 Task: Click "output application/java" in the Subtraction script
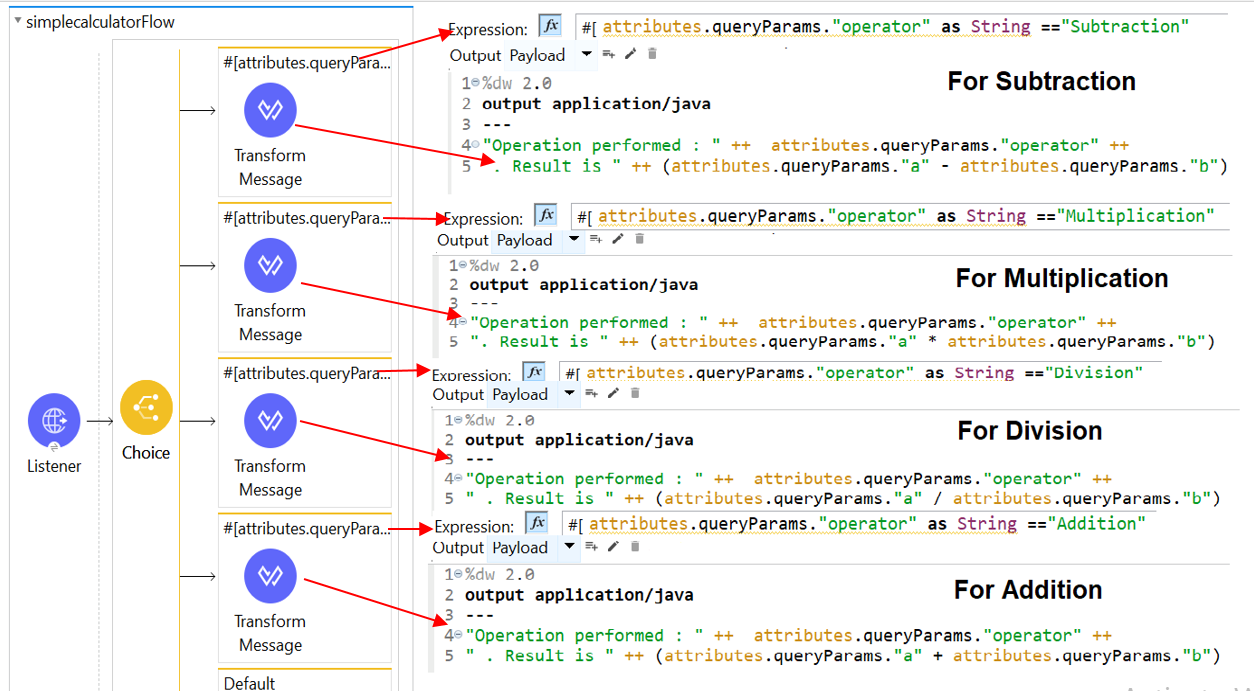(x=596, y=104)
